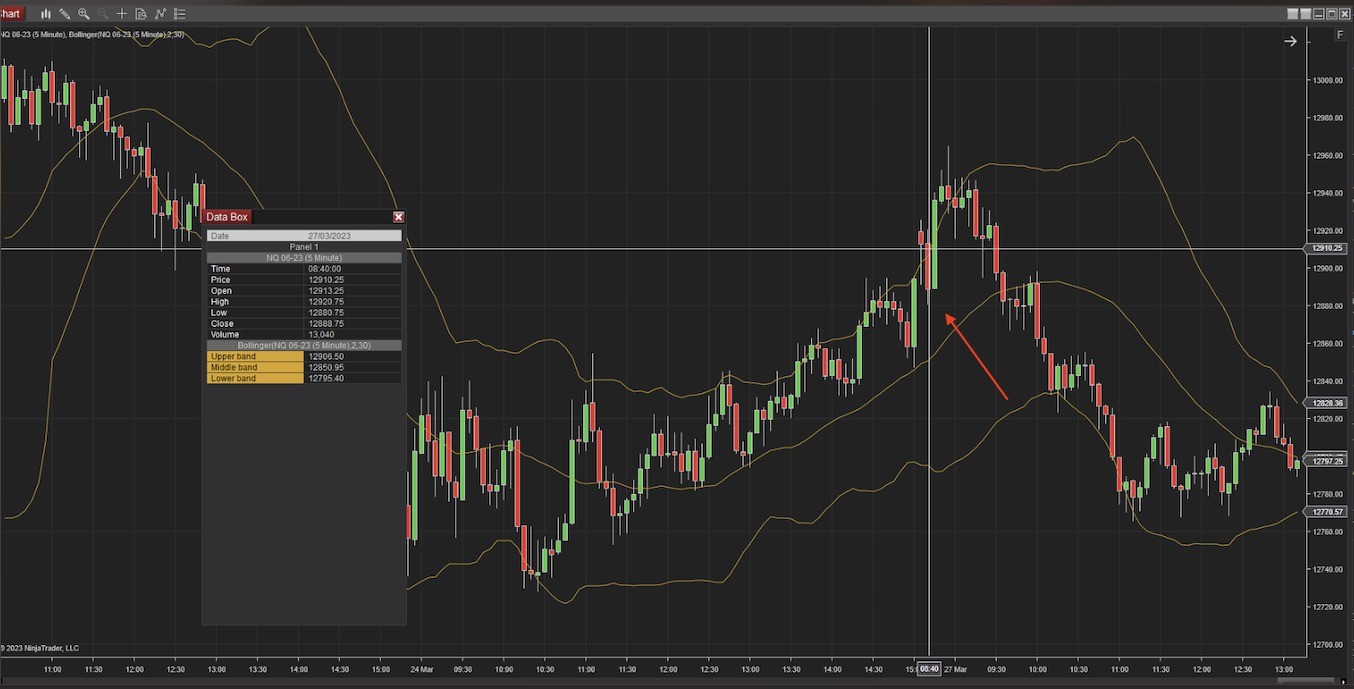This screenshot has width=1354, height=689.
Task: Select the zoom in magnifier tool
Action: coord(84,14)
